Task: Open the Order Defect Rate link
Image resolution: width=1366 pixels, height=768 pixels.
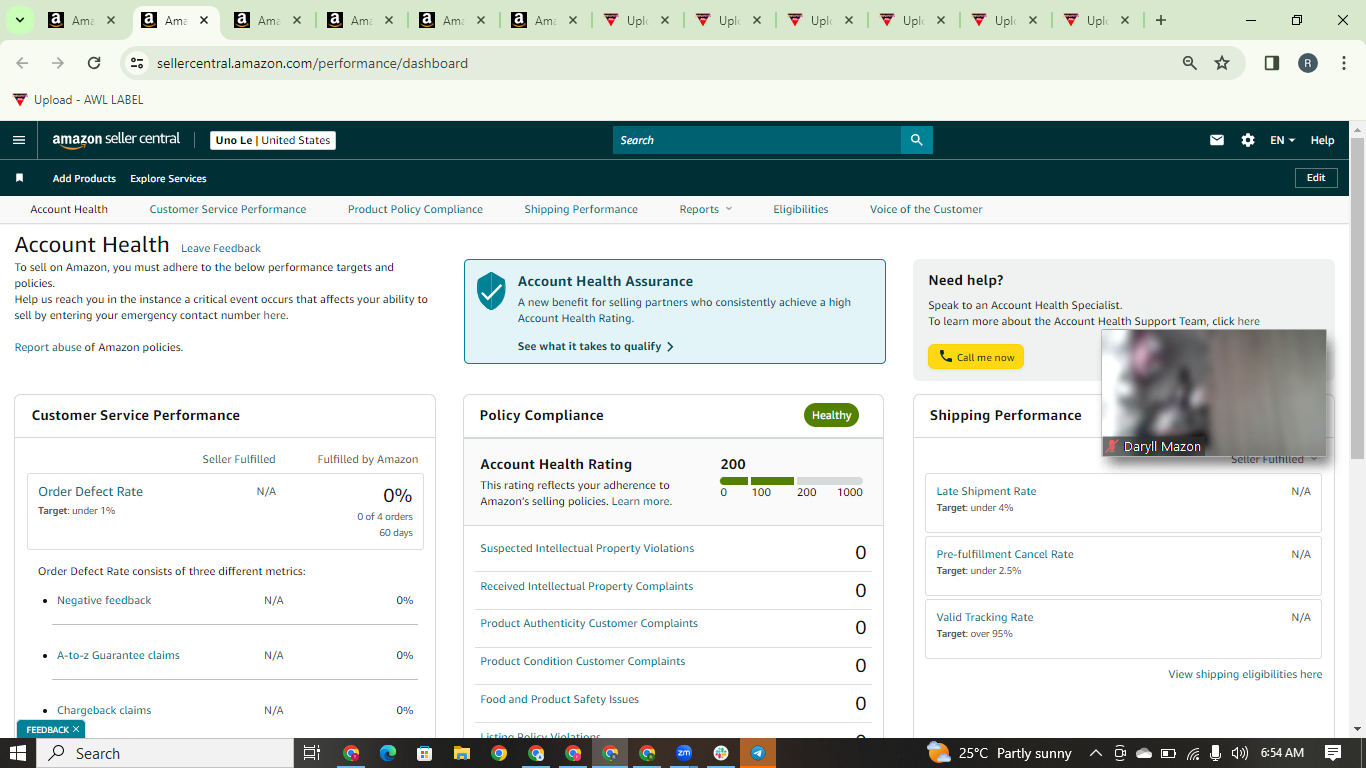Action: [90, 491]
